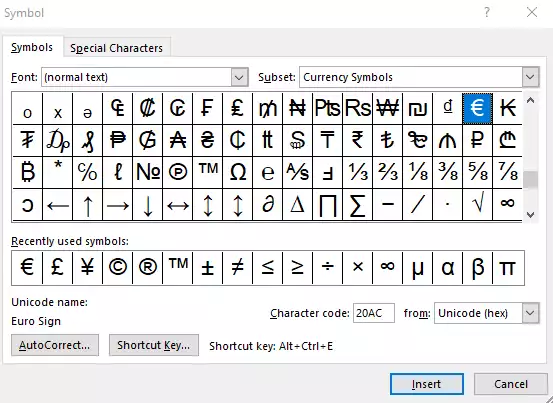Screen dimensions: 553x403
Task: Select the Ruble sign ₽ in grid
Action: click(478, 140)
